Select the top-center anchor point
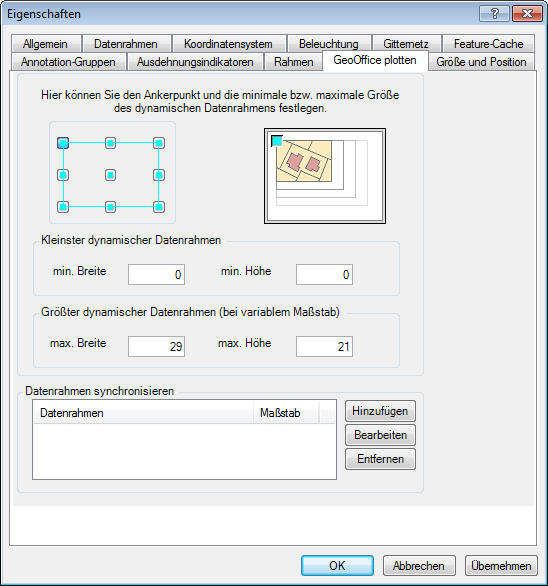Screen dimensions: 548x586 click(x=110, y=143)
